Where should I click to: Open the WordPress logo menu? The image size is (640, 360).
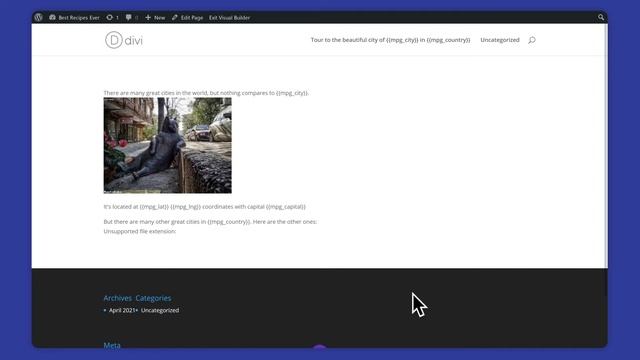[38, 17]
